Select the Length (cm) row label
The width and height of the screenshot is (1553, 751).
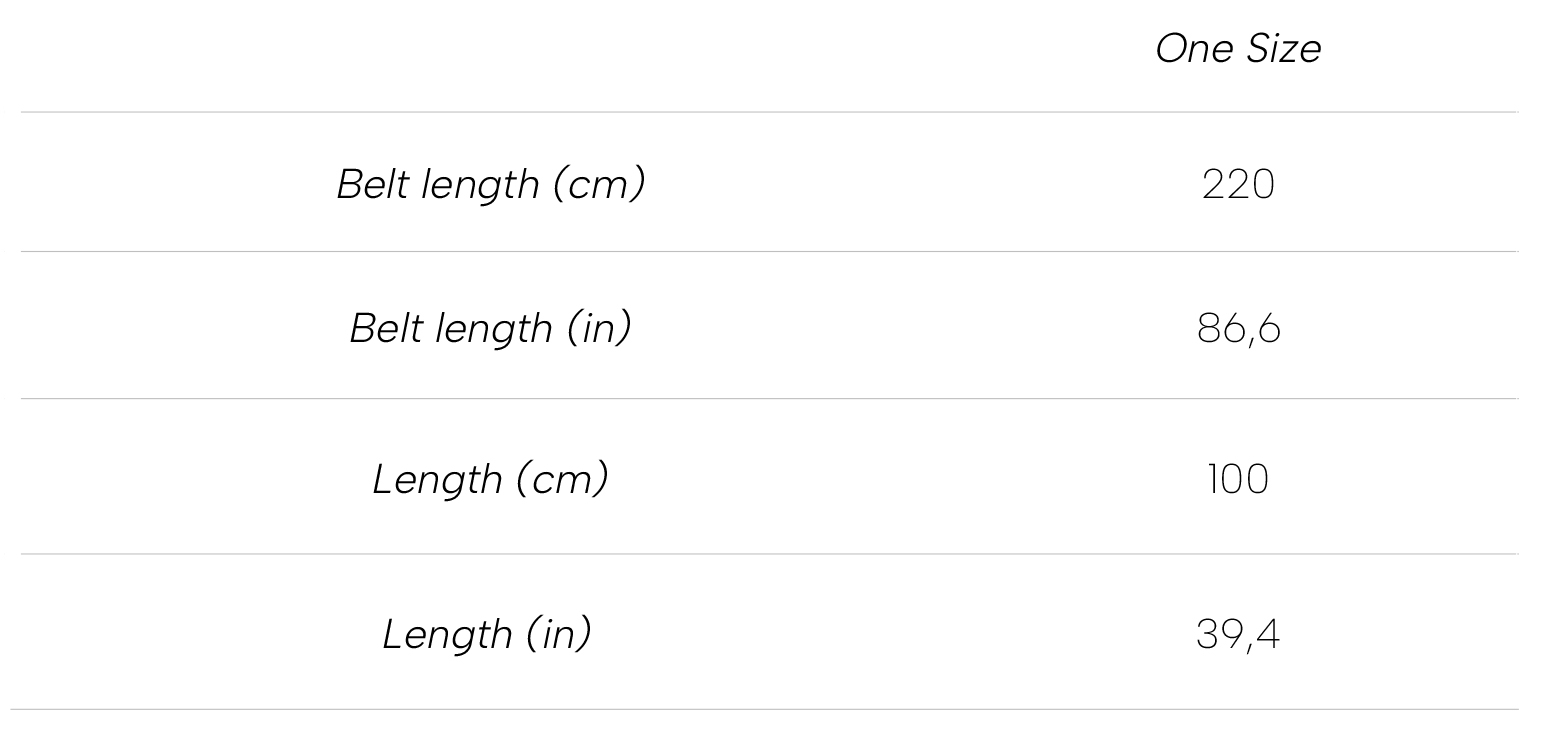[490, 480]
